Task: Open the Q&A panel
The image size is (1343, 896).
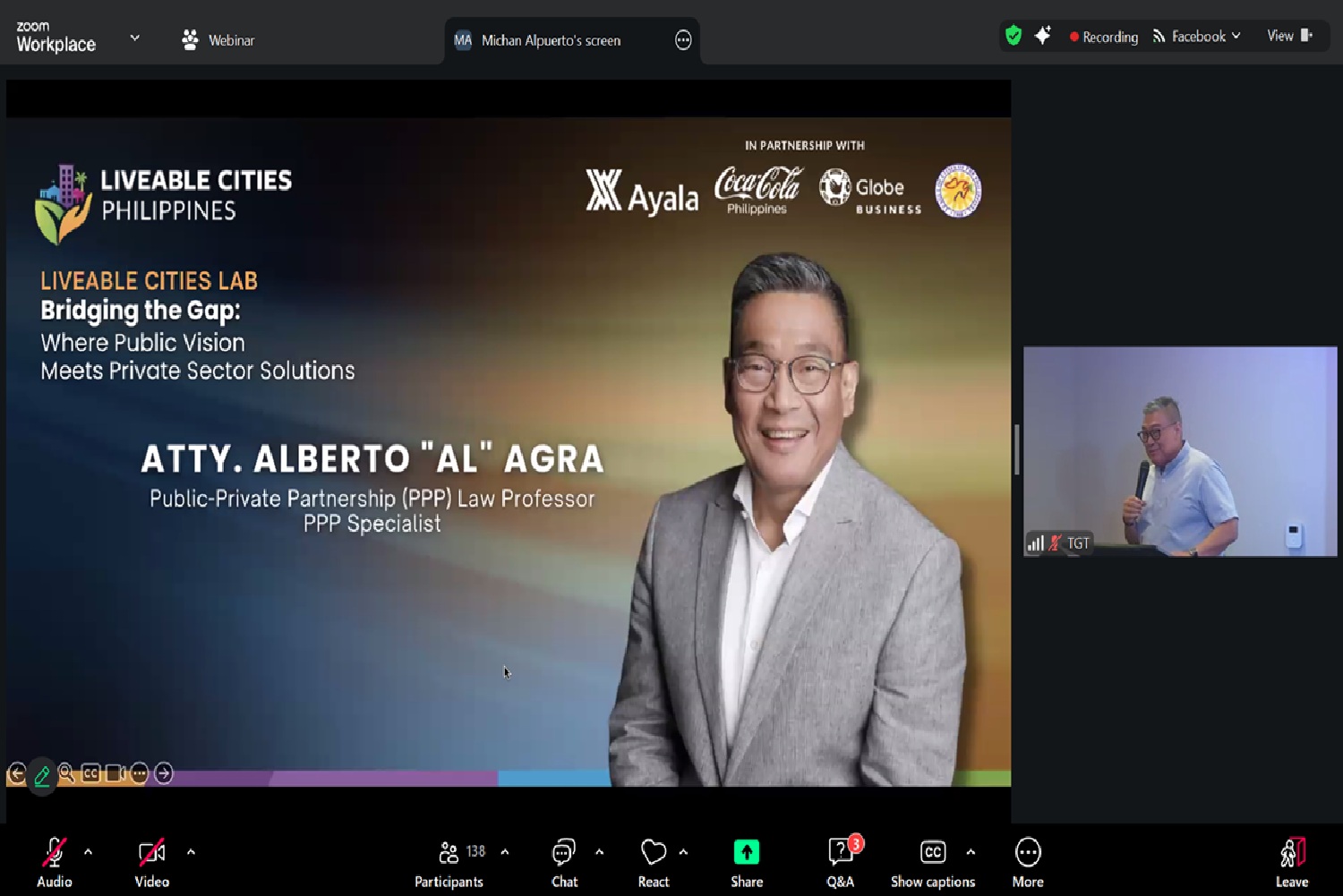Action: pos(840,862)
